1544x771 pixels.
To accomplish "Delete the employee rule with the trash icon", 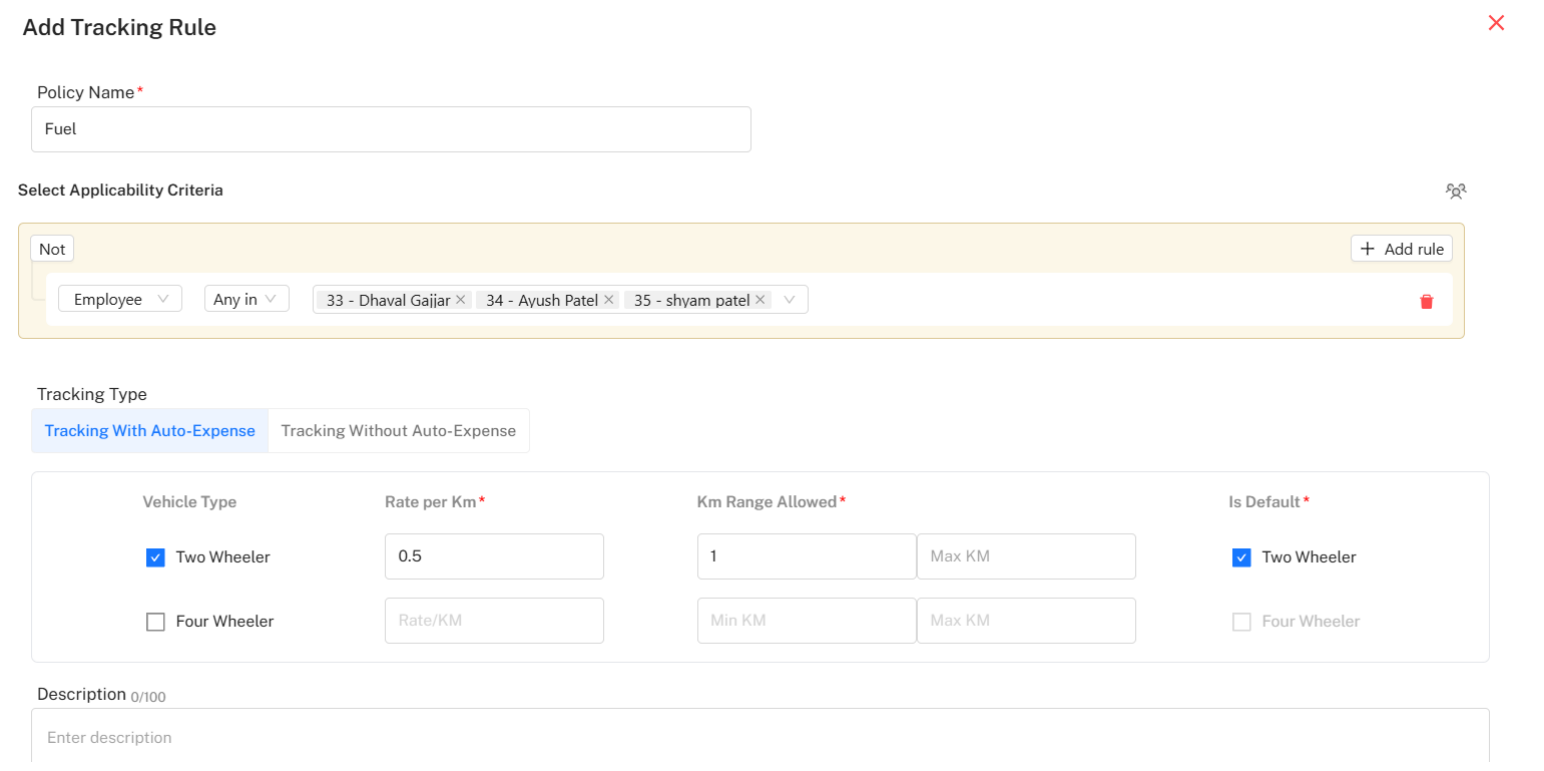I will pyautogui.click(x=1427, y=301).
